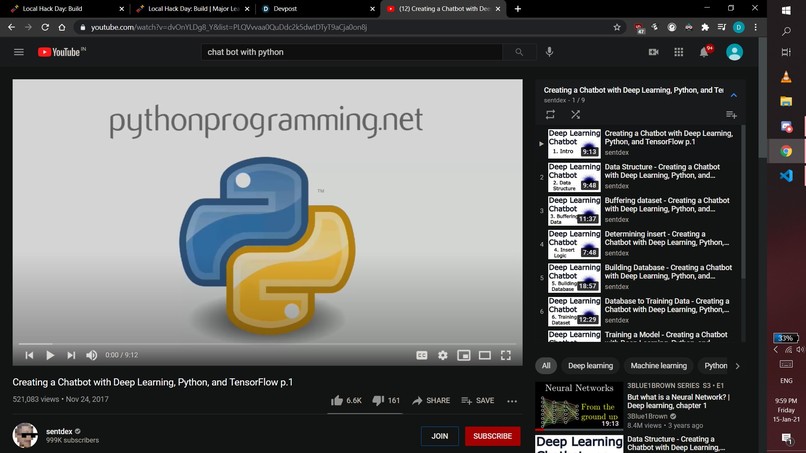
Task: Click the Neural Networks video thumbnail
Action: coord(579,406)
